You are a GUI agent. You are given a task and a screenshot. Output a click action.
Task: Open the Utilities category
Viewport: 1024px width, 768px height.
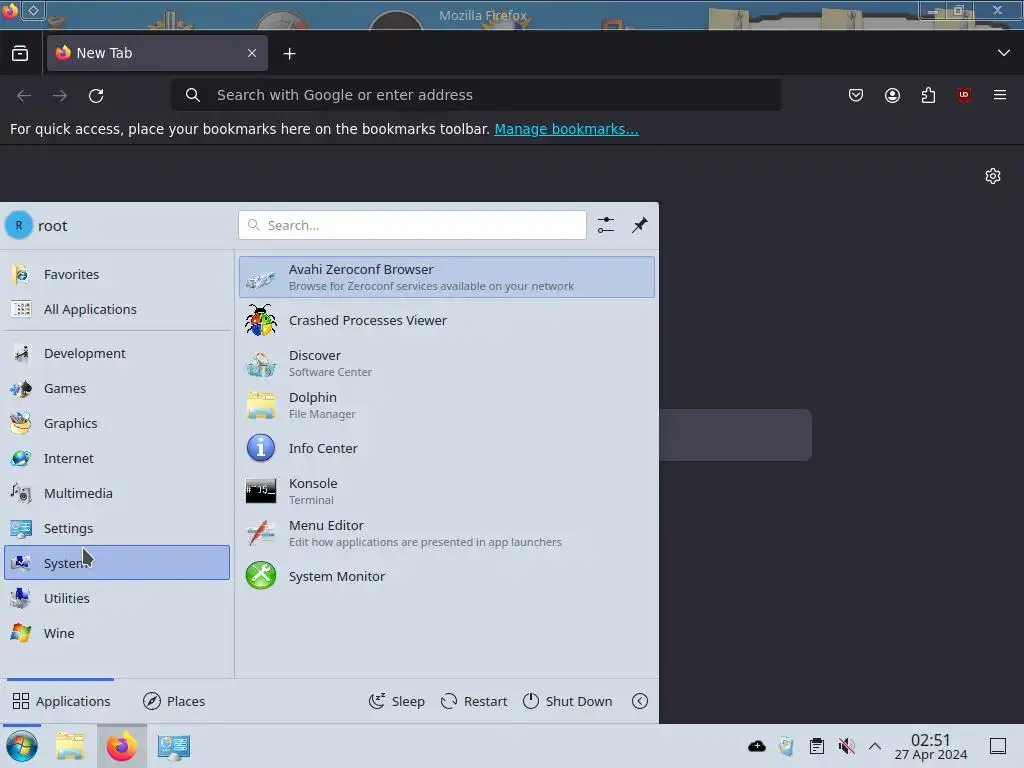(117, 598)
